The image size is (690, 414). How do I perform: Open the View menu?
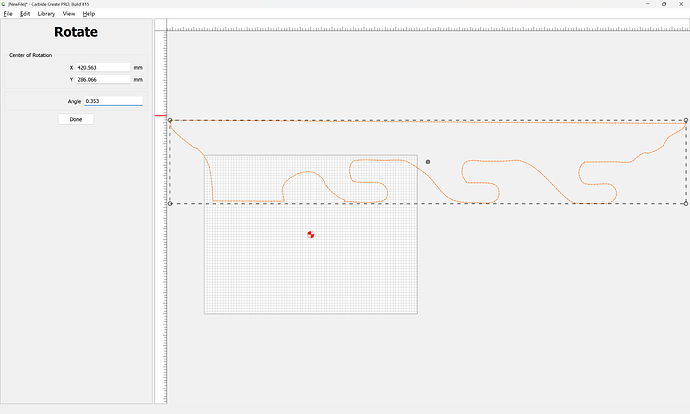point(69,14)
